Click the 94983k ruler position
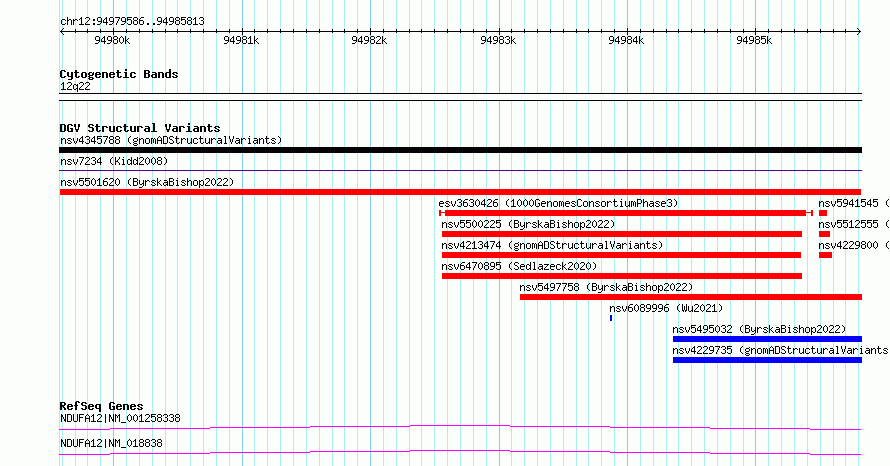890x466 pixels. 498,40
